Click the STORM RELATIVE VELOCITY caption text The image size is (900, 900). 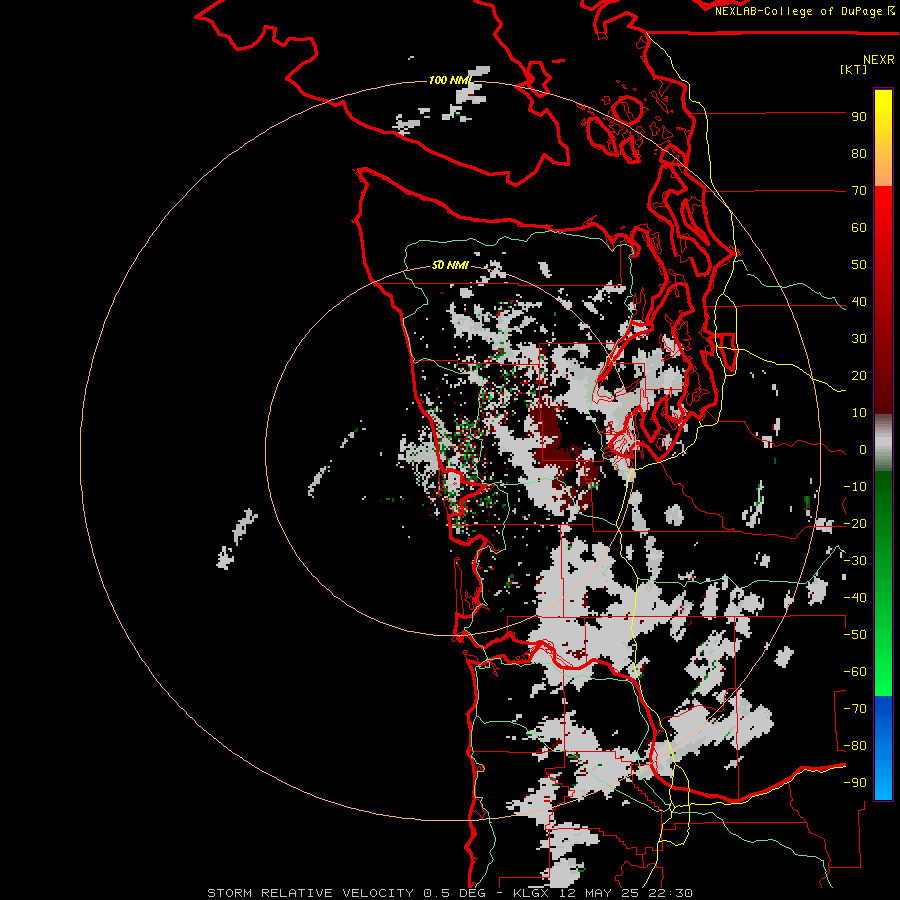(311, 893)
